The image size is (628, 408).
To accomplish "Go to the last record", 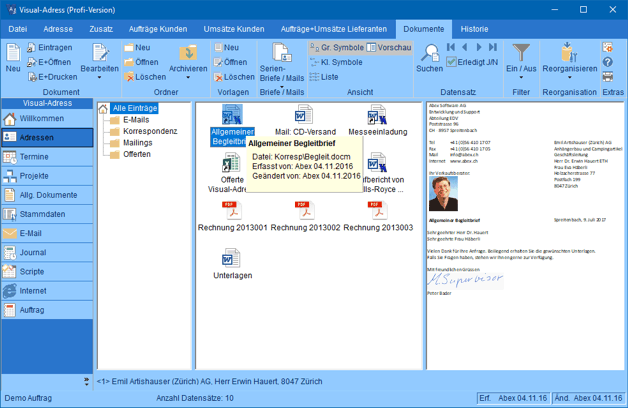I will 493,47.
